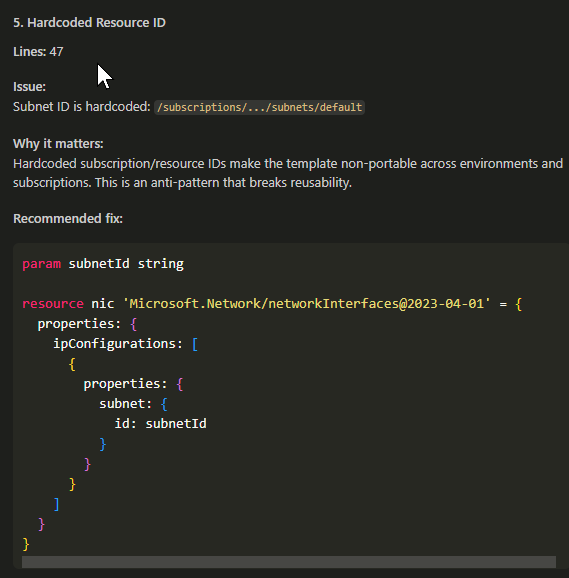This screenshot has width=569, height=578.
Task: Click the 'ipConfigurations:' line in code
Action: coord(118,344)
